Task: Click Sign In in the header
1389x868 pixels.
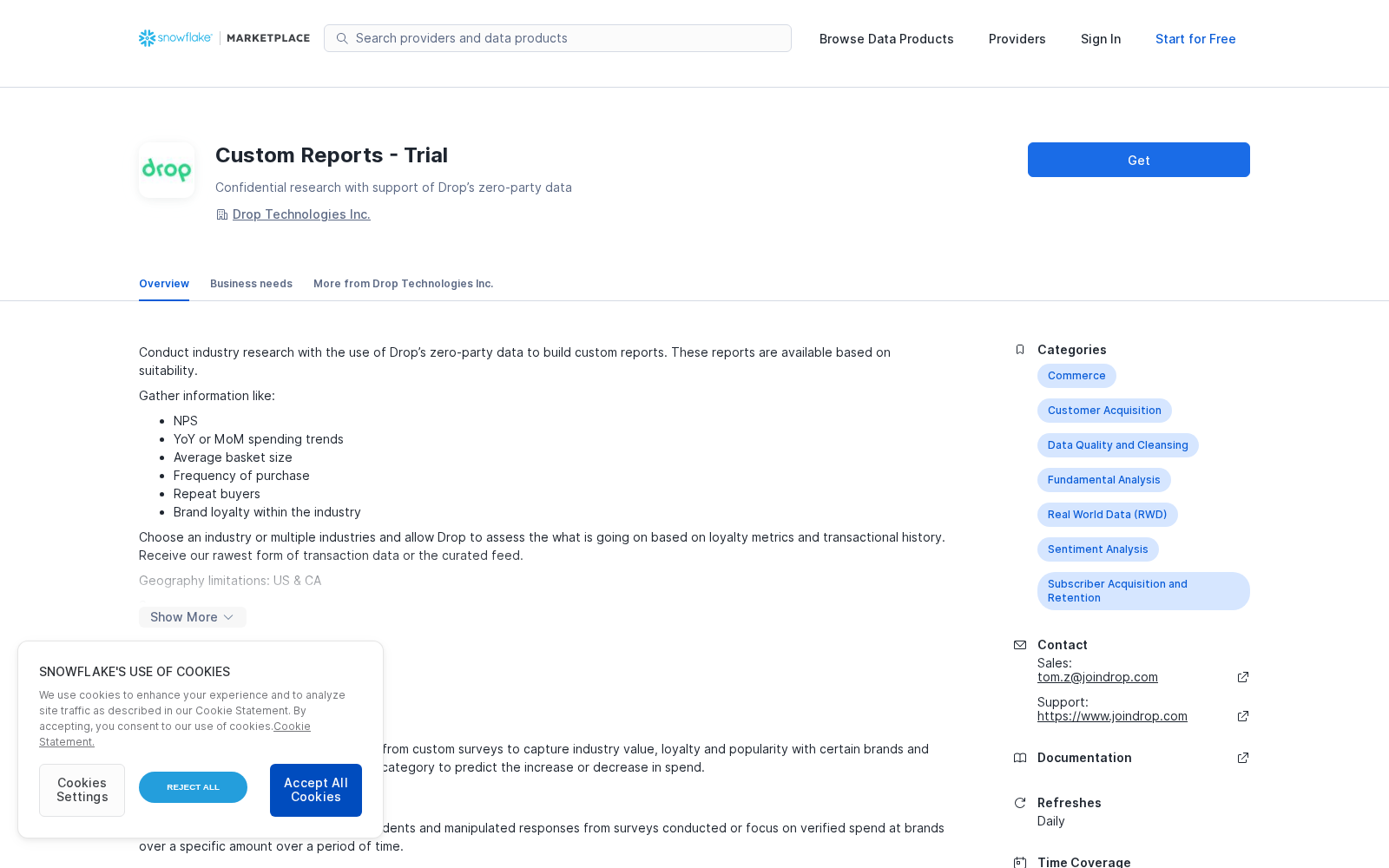Action: (1101, 39)
